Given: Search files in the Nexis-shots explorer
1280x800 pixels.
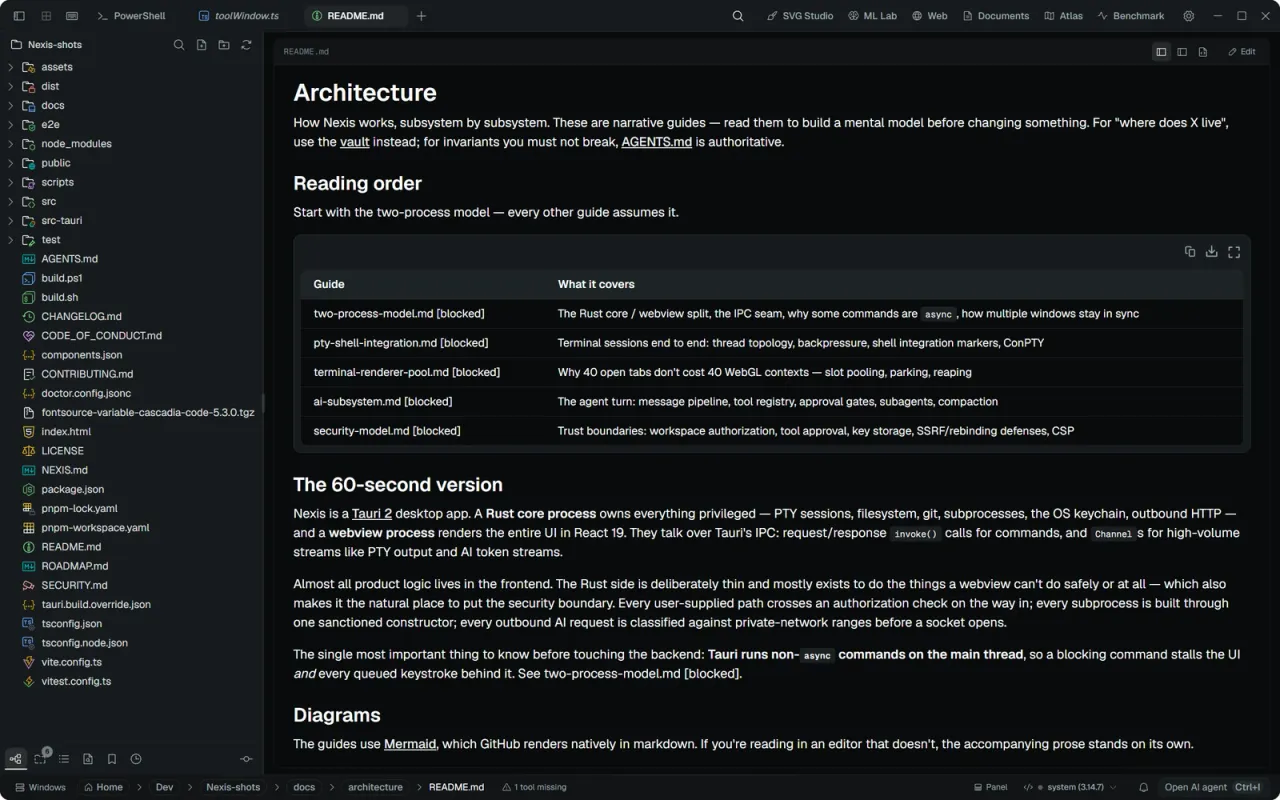Looking at the screenshot, I should click(179, 45).
